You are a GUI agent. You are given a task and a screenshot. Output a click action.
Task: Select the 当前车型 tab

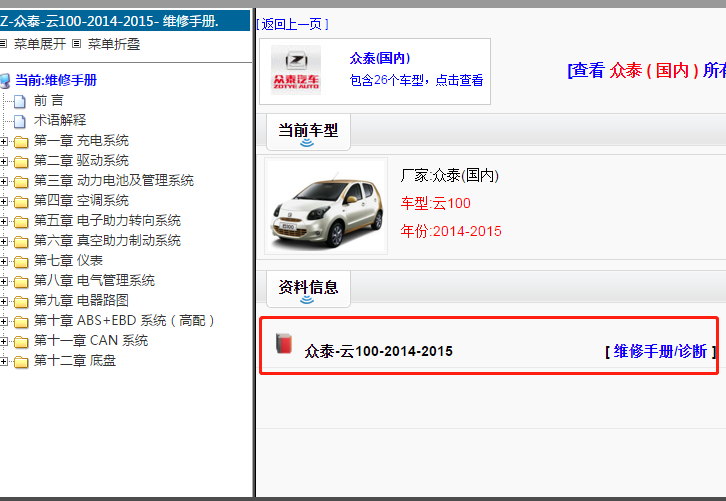[308, 132]
